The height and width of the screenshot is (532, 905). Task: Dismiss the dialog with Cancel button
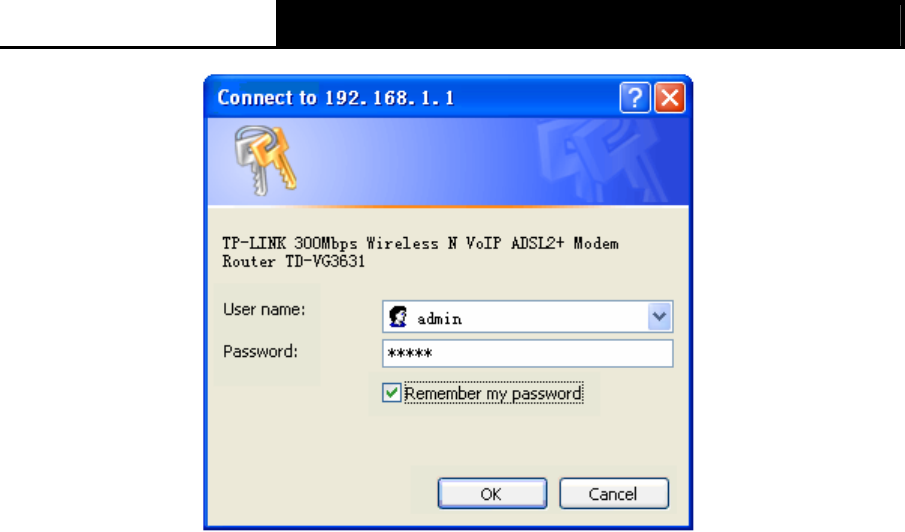[x=614, y=493]
